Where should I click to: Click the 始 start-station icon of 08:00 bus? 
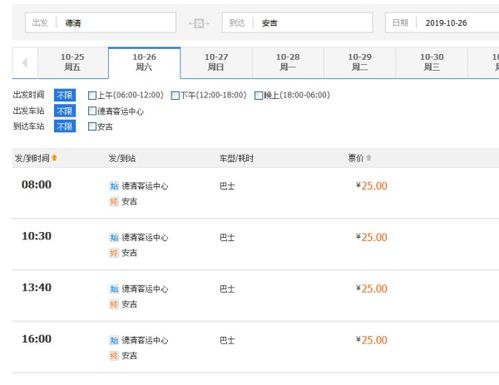pos(114,186)
